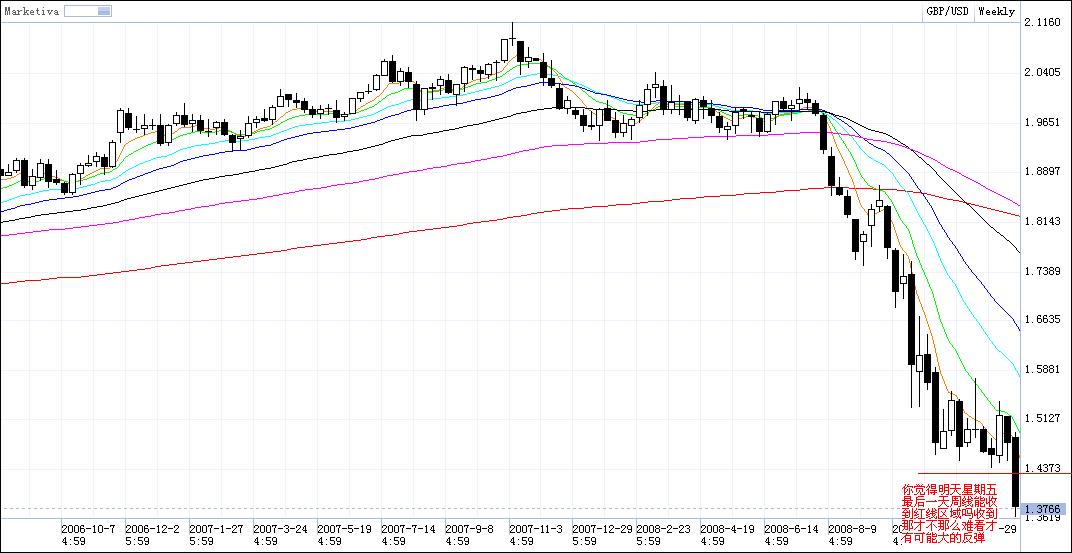Click the 2008-4-19 date axis label
The width and height of the screenshot is (1072, 553).
[x=727, y=535]
